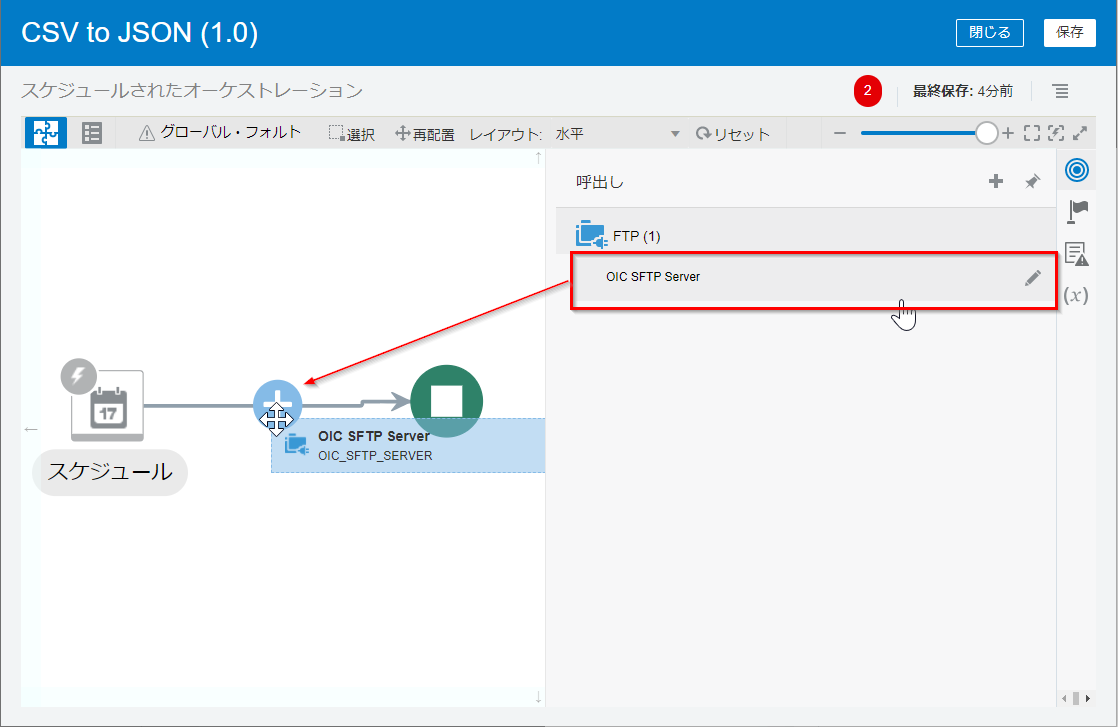Switch to canvas designer view icon
This screenshot has width=1118, height=727.
[45, 133]
